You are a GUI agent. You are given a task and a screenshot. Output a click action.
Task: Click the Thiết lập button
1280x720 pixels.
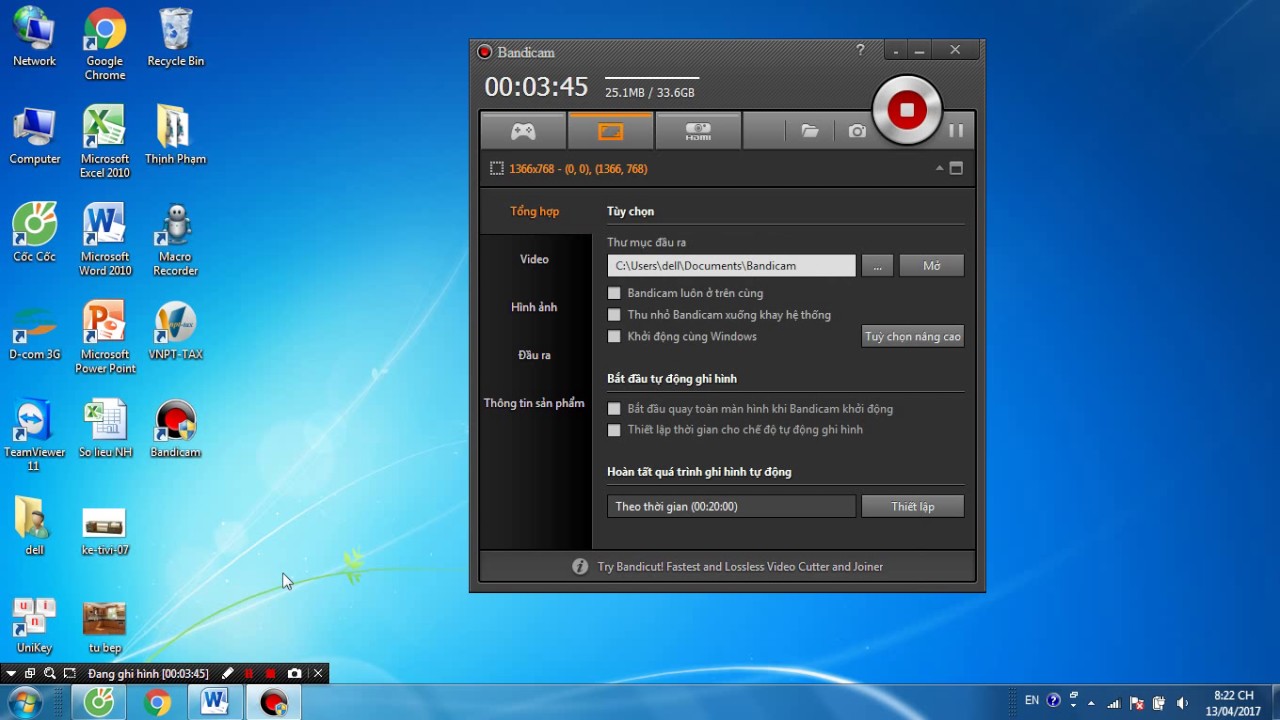tap(913, 506)
